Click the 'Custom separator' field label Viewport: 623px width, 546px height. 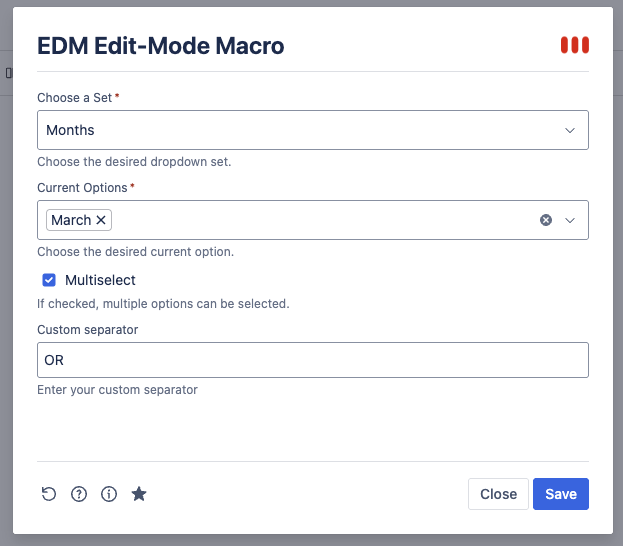point(87,329)
